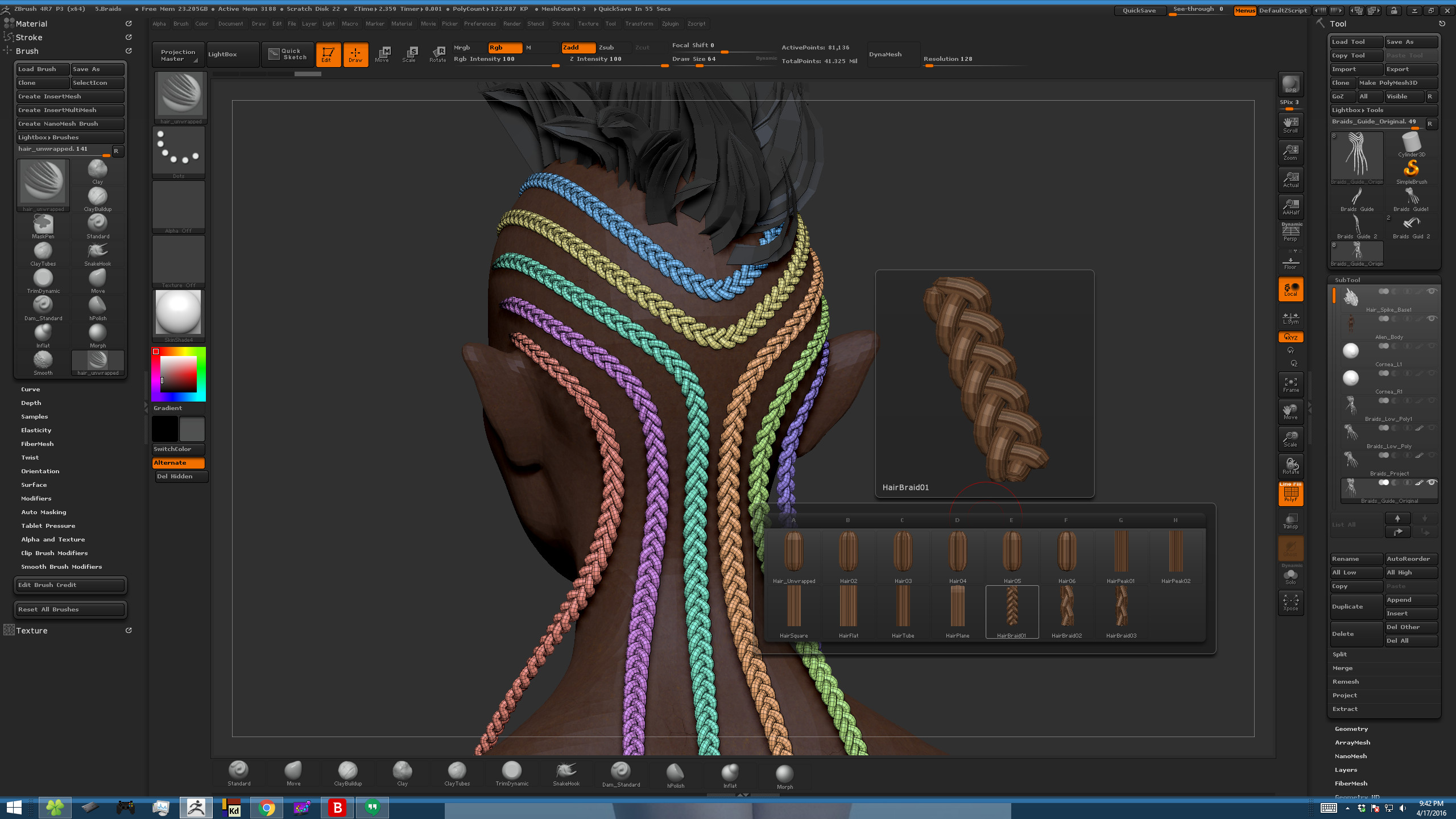The image size is (1456, 819).
Task: Expand the Auto Masking brush section
Action: [43, 512]
